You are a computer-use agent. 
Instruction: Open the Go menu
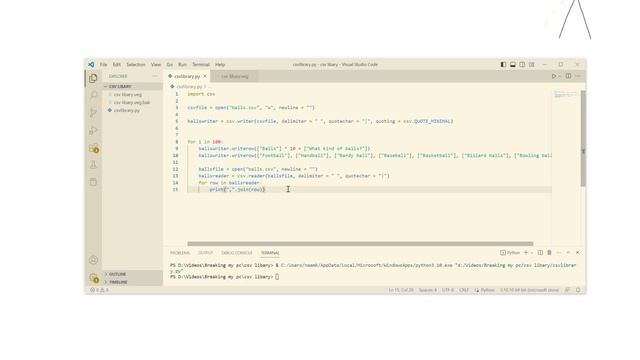coord(169,64)
